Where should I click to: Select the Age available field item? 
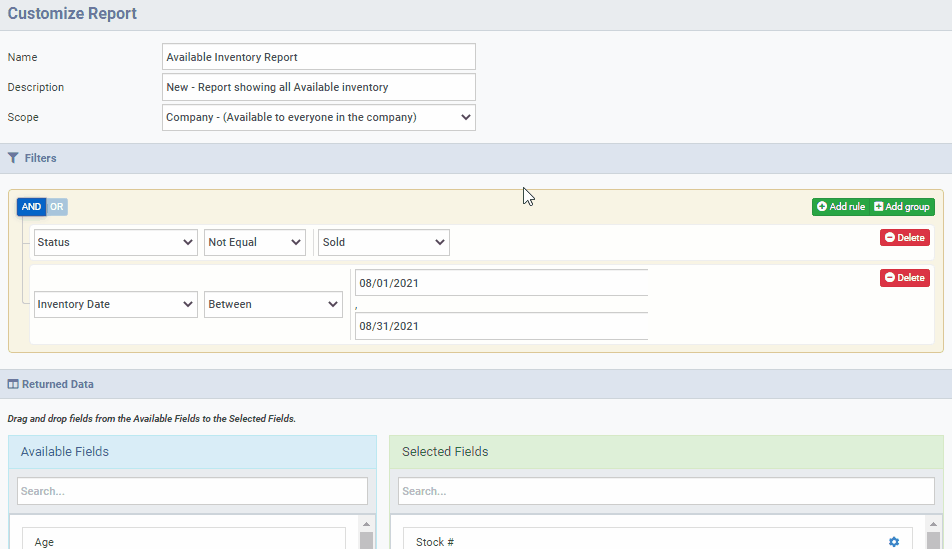tap(183, 541)
